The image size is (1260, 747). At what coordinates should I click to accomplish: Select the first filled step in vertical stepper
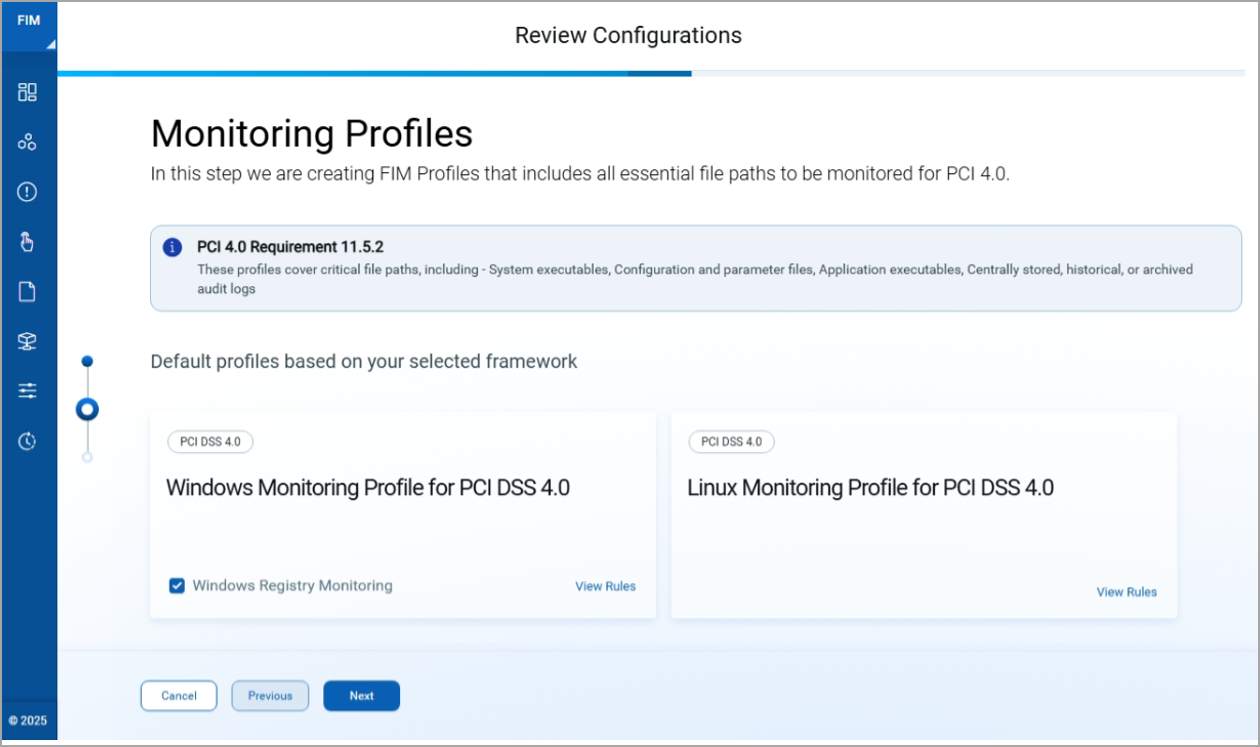pyautogui.click(x=87, y=361)
